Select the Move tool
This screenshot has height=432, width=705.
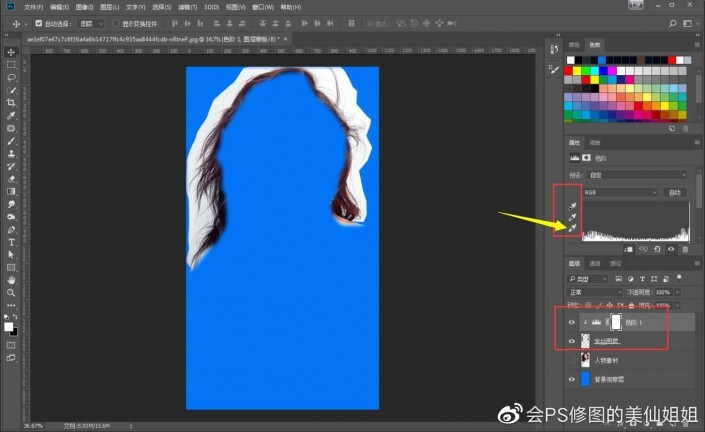[11, 51]
